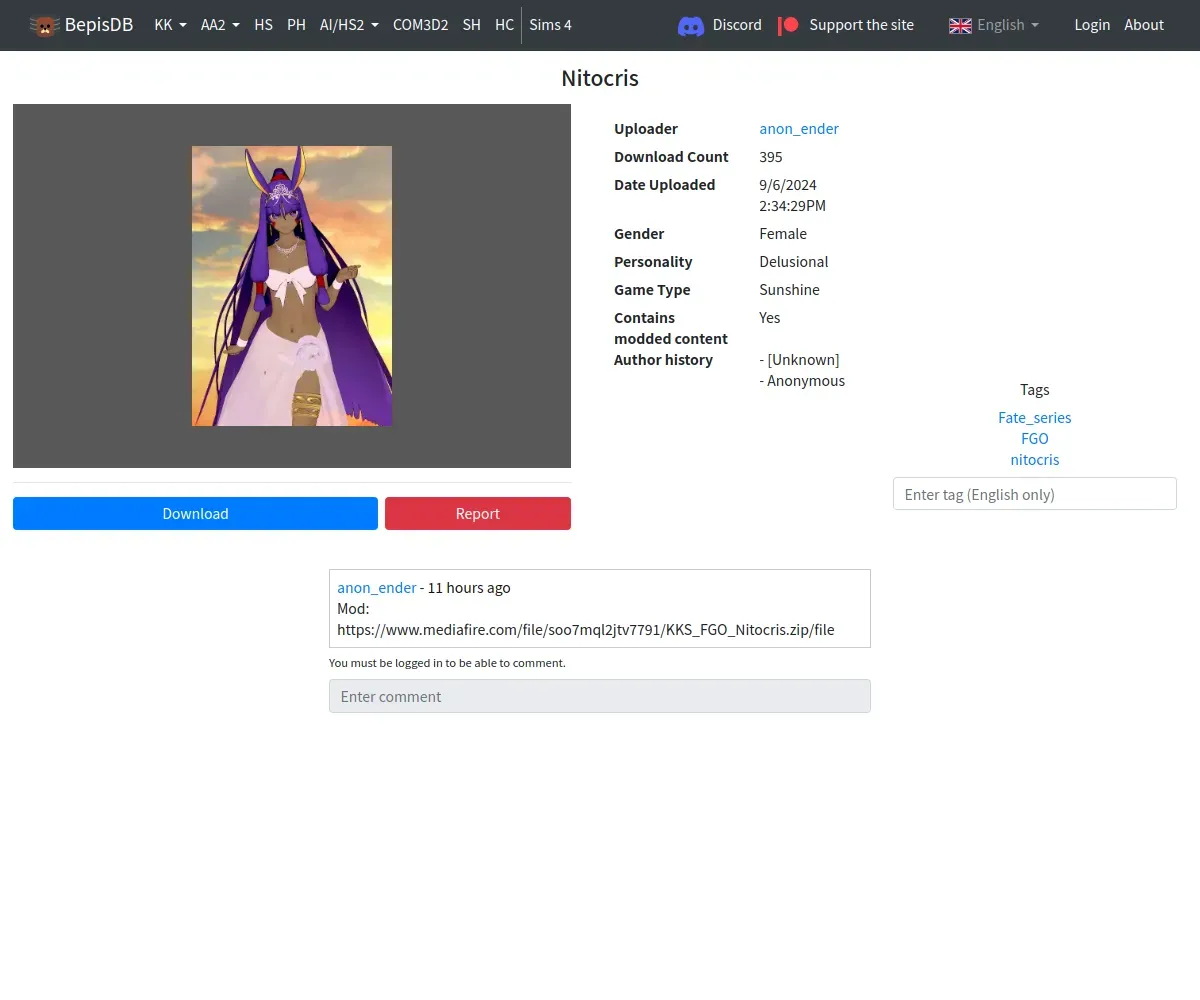Open the AI/HS2 dropdown menu
Screen dimensions: 1200x1000
[349, 25]
